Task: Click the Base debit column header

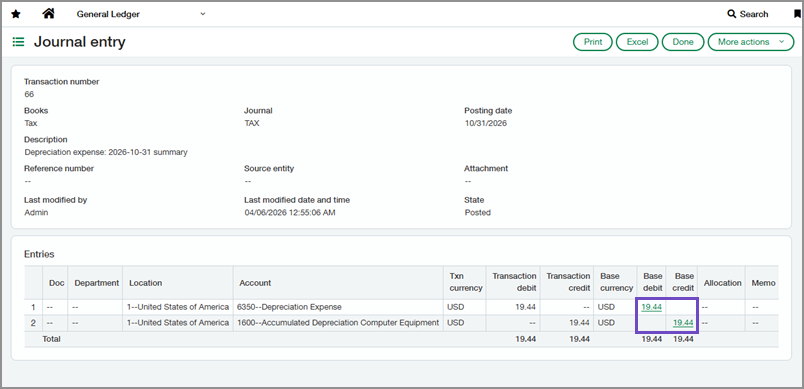Action: click(x=652, y=282)
